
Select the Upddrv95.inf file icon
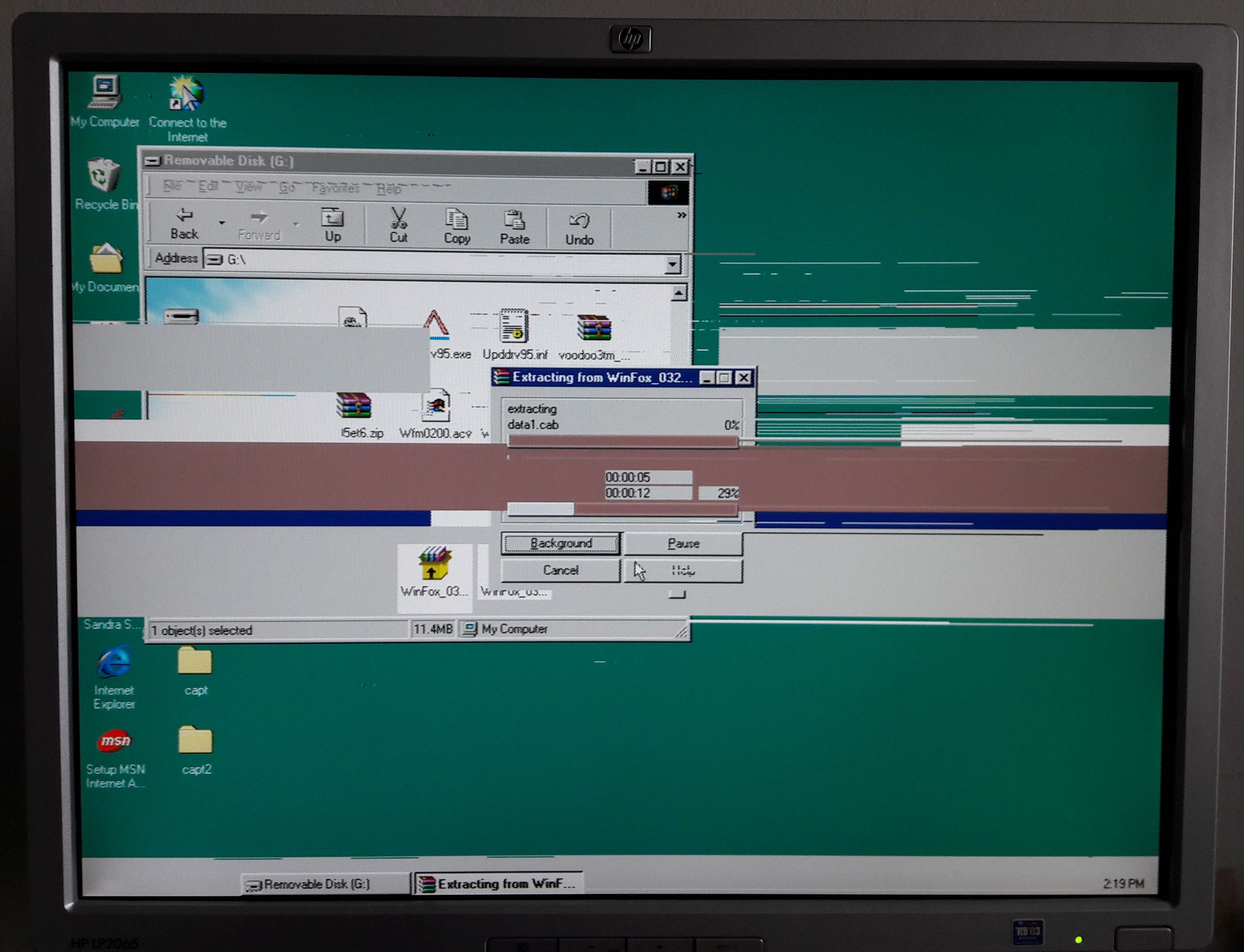click(x=514, y=326)
